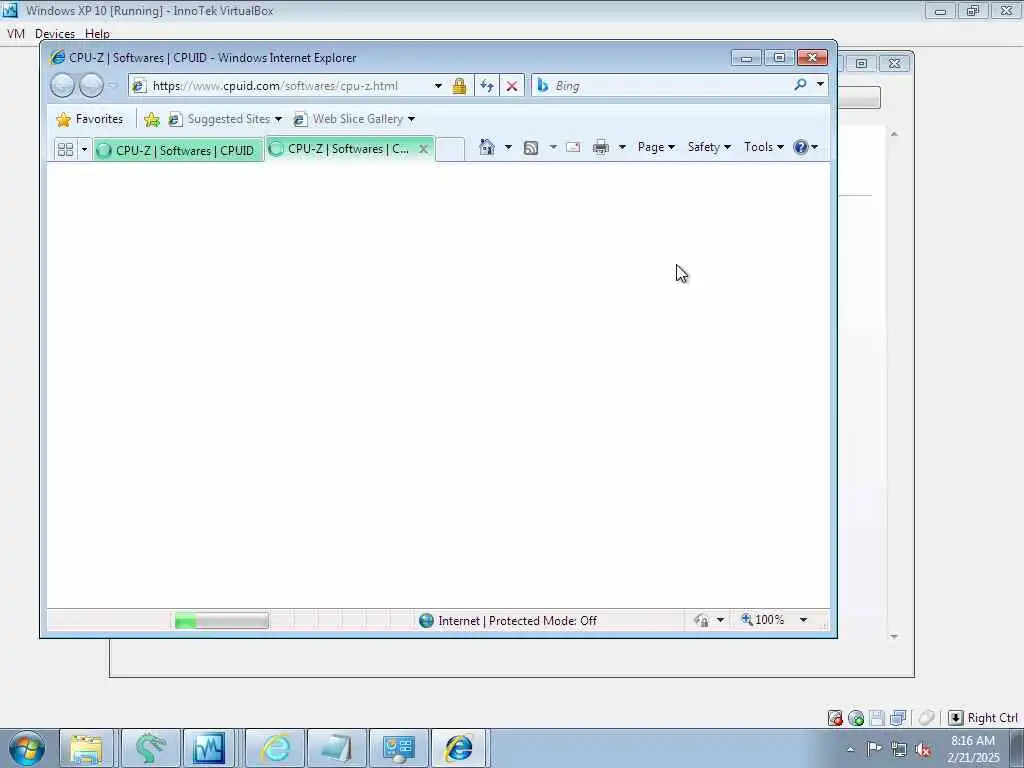Open active Internet Explorer taskbar icon
Image resolution: width=1024 pixels, height=768 pixels.
pyautogui.click(x=460, y=748)
